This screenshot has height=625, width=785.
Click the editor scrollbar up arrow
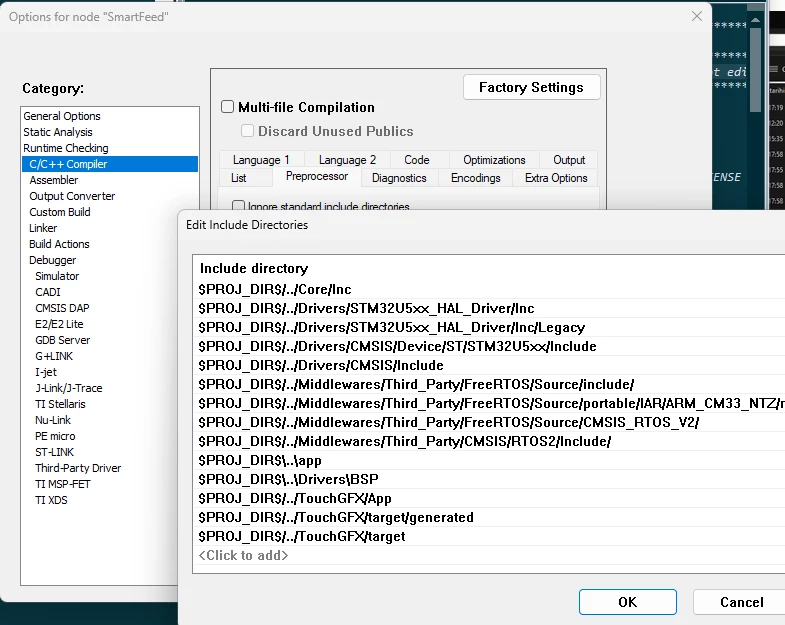755,20
